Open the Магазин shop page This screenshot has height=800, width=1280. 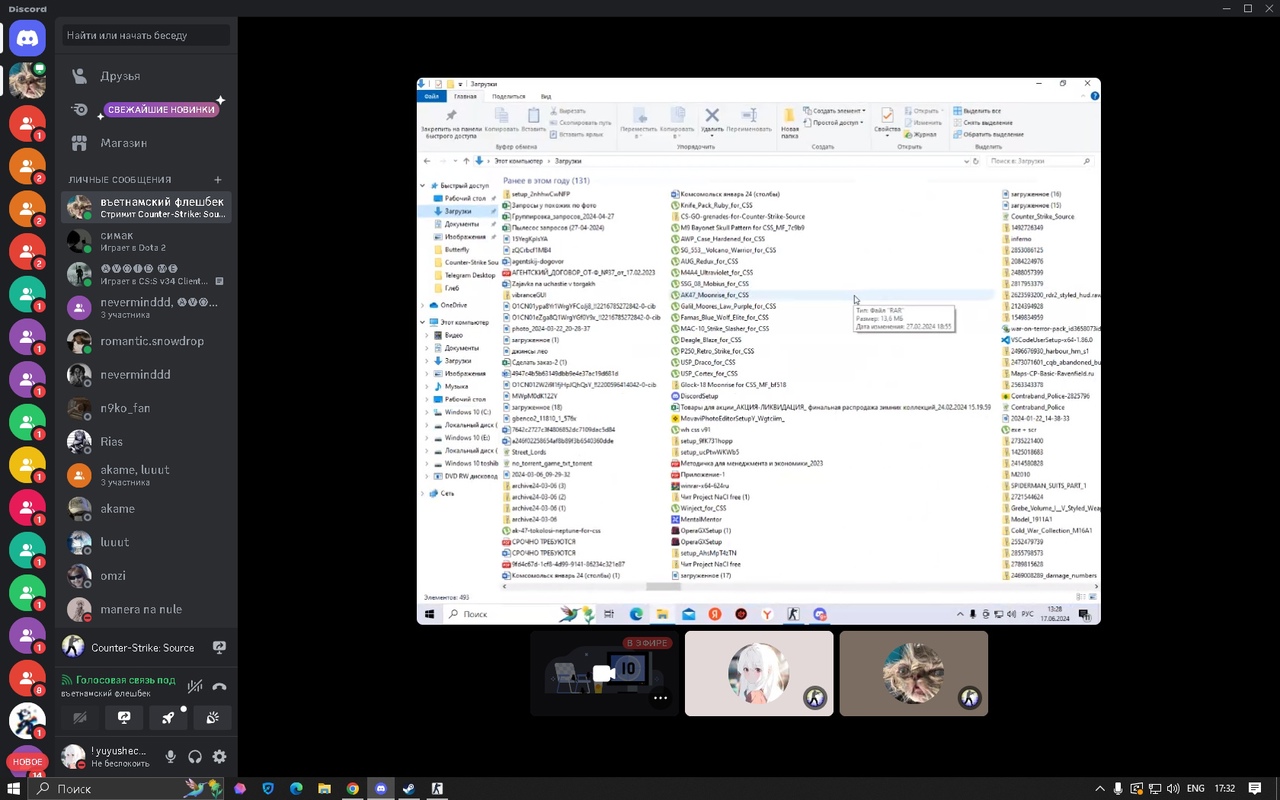146,143
